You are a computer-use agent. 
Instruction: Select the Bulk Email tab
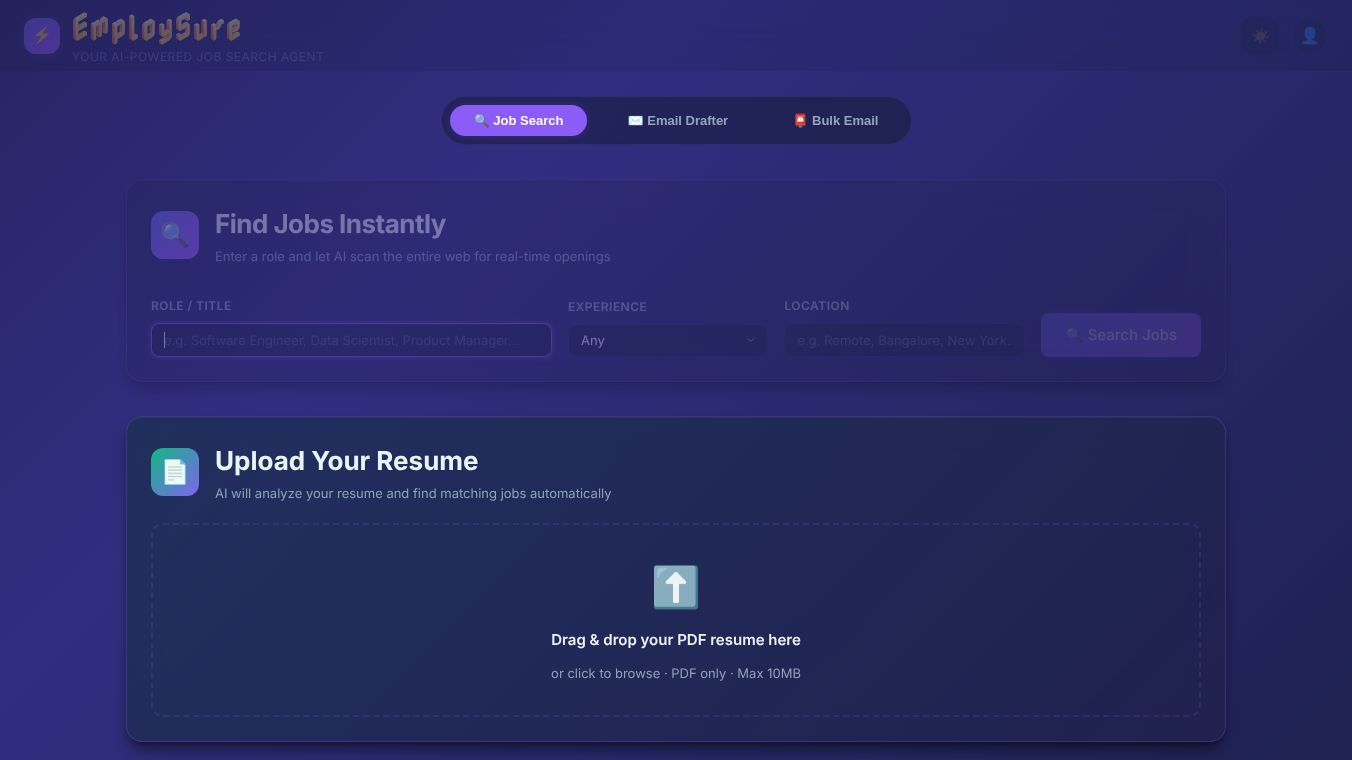(x=835, y=120)
